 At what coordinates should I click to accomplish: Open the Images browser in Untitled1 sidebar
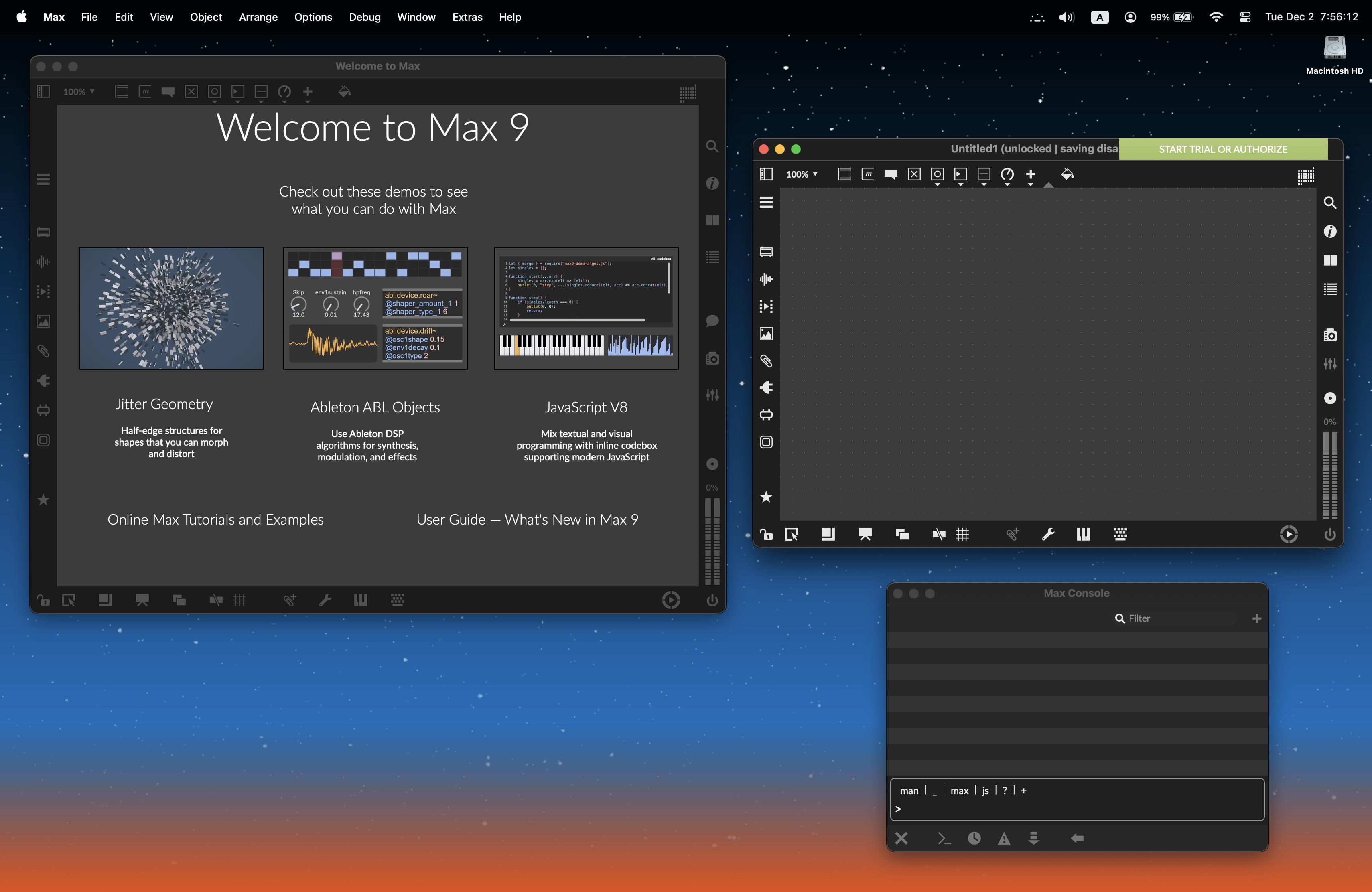pyautogui.click(x=765, y=334)
